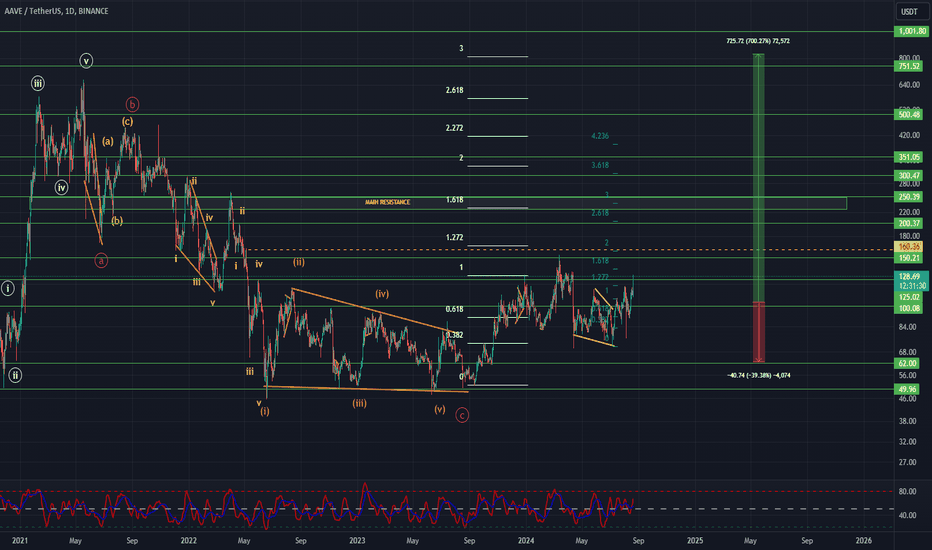932x550 pixels.
Task: Click the 420.00 price axis value
Action: (x=909, y=136)
